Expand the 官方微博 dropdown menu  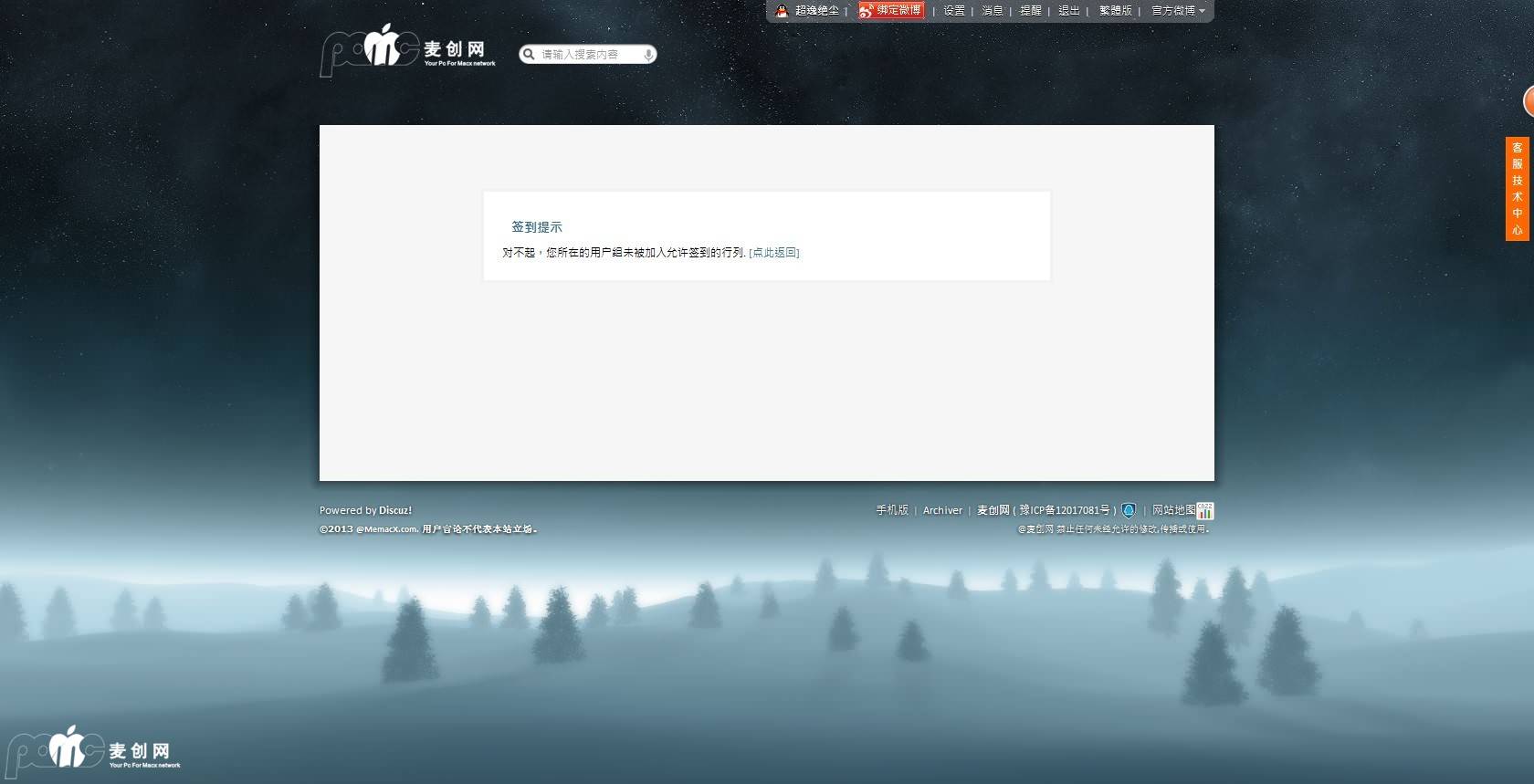[1178, 11]
